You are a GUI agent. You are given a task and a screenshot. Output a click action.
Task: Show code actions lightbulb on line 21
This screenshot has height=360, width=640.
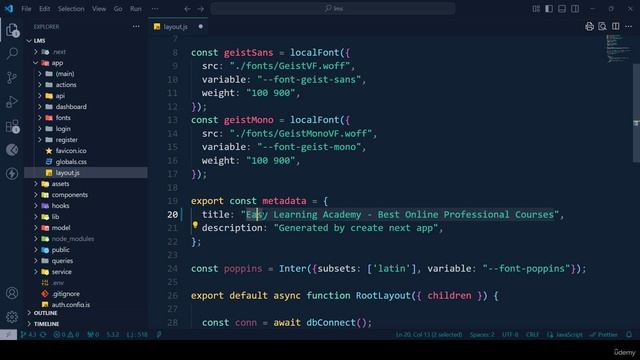coord(195,225)
